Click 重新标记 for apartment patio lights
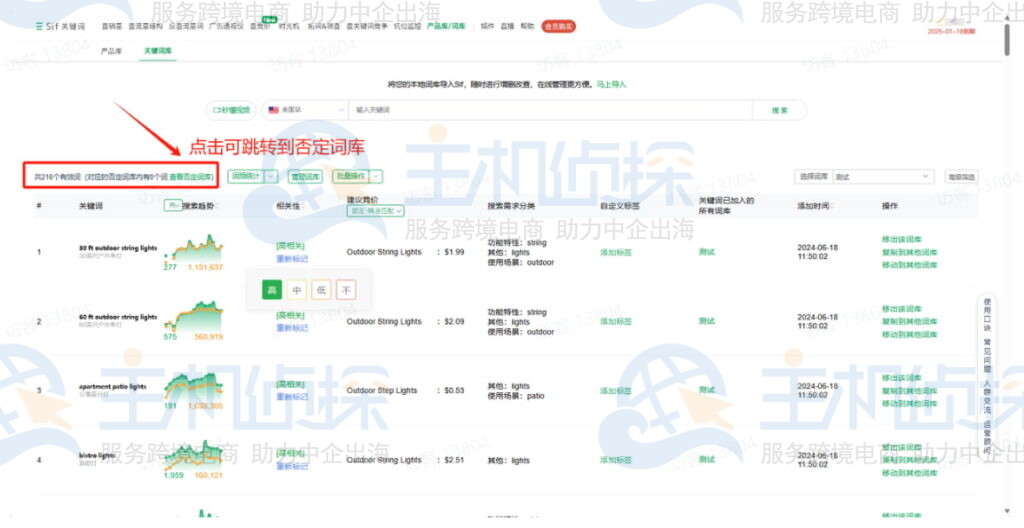The width and height of the screenshot is (1024, 528). (291, 398)
